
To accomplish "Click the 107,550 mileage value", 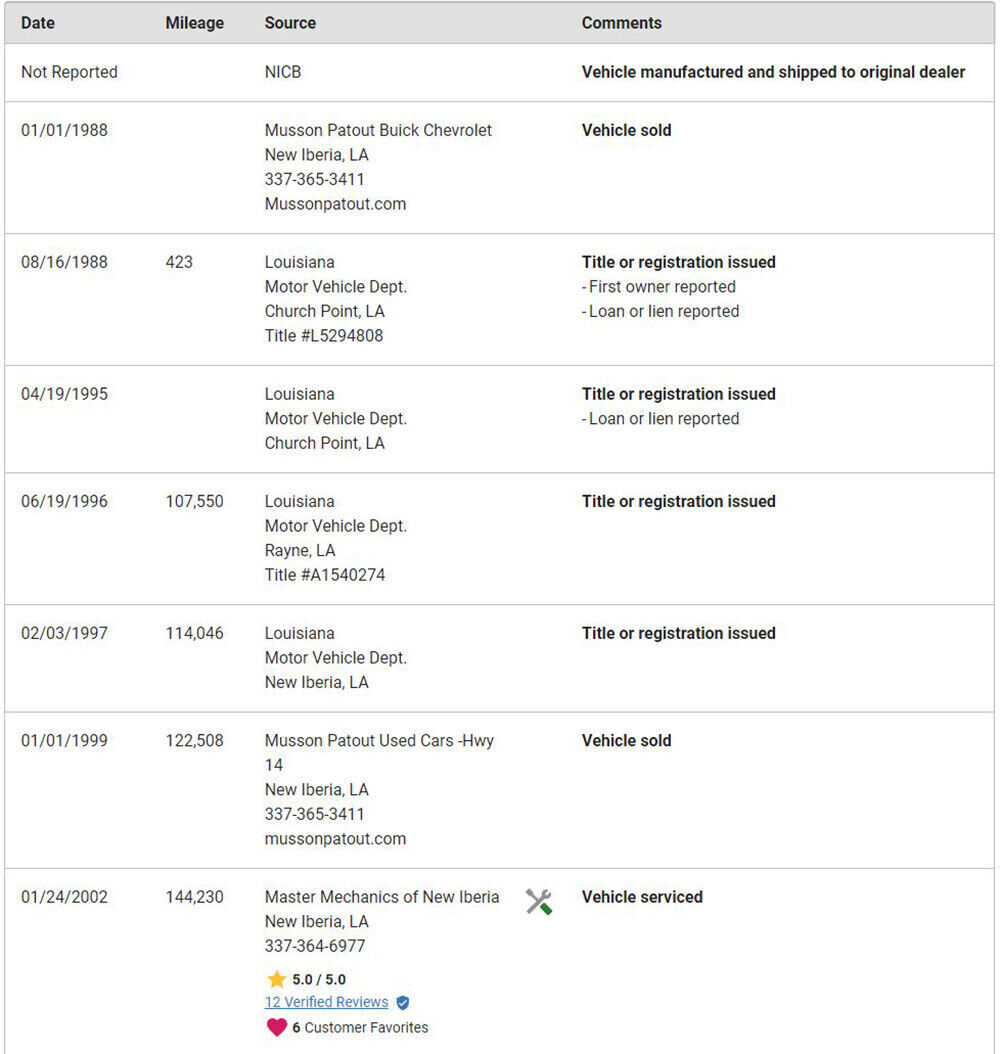I will [194, 501].
